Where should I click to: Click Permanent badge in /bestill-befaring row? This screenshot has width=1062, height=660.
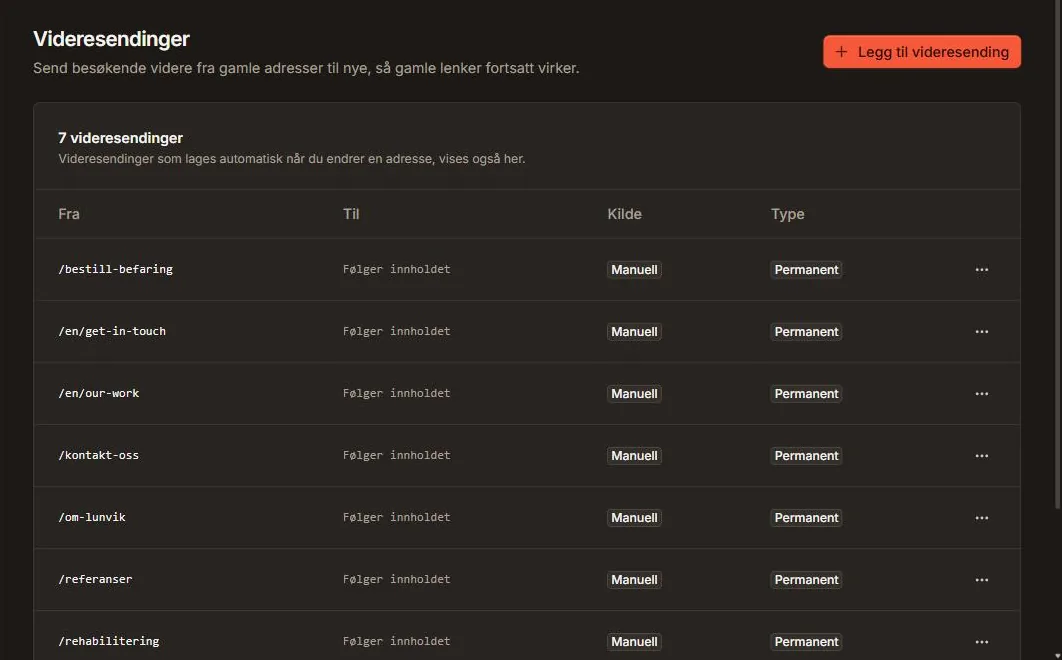point(806,270)
